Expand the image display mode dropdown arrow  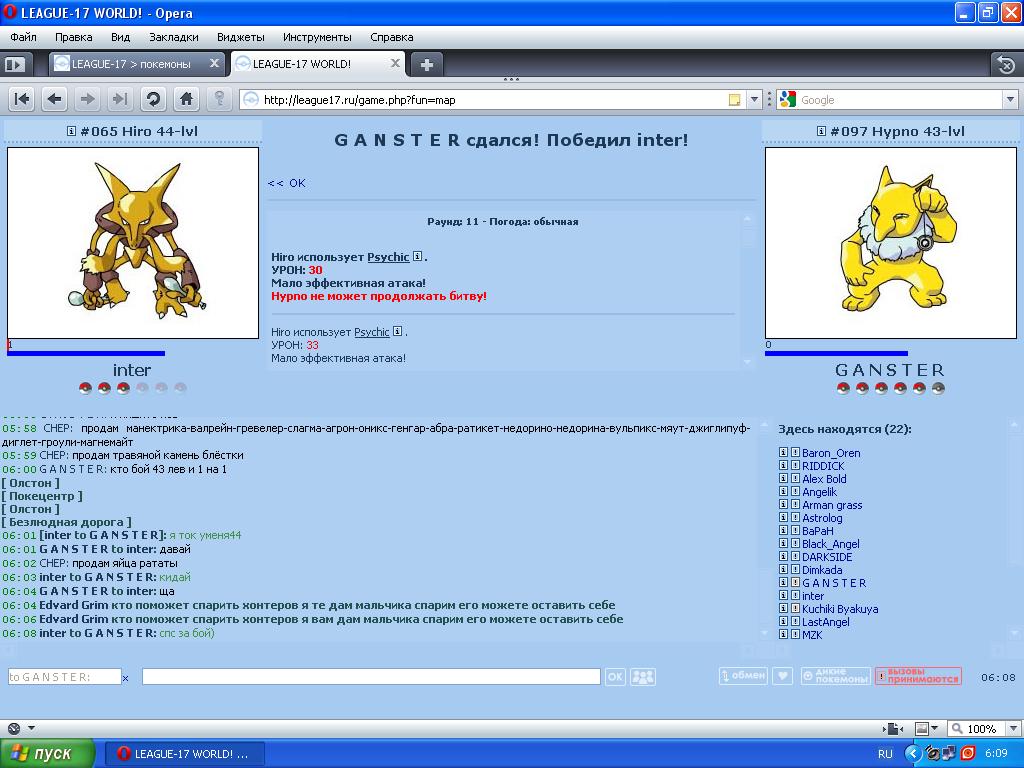coord(935,728)
